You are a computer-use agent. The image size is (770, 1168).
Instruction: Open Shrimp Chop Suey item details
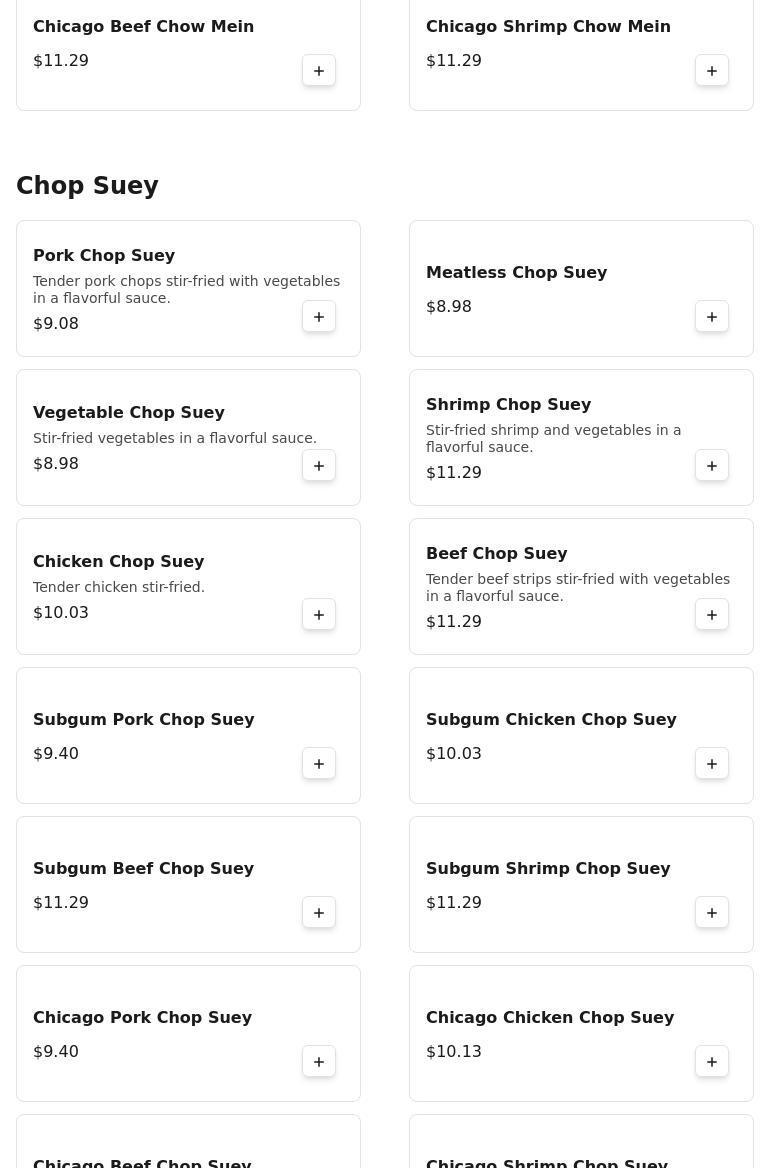coord(508,405)
